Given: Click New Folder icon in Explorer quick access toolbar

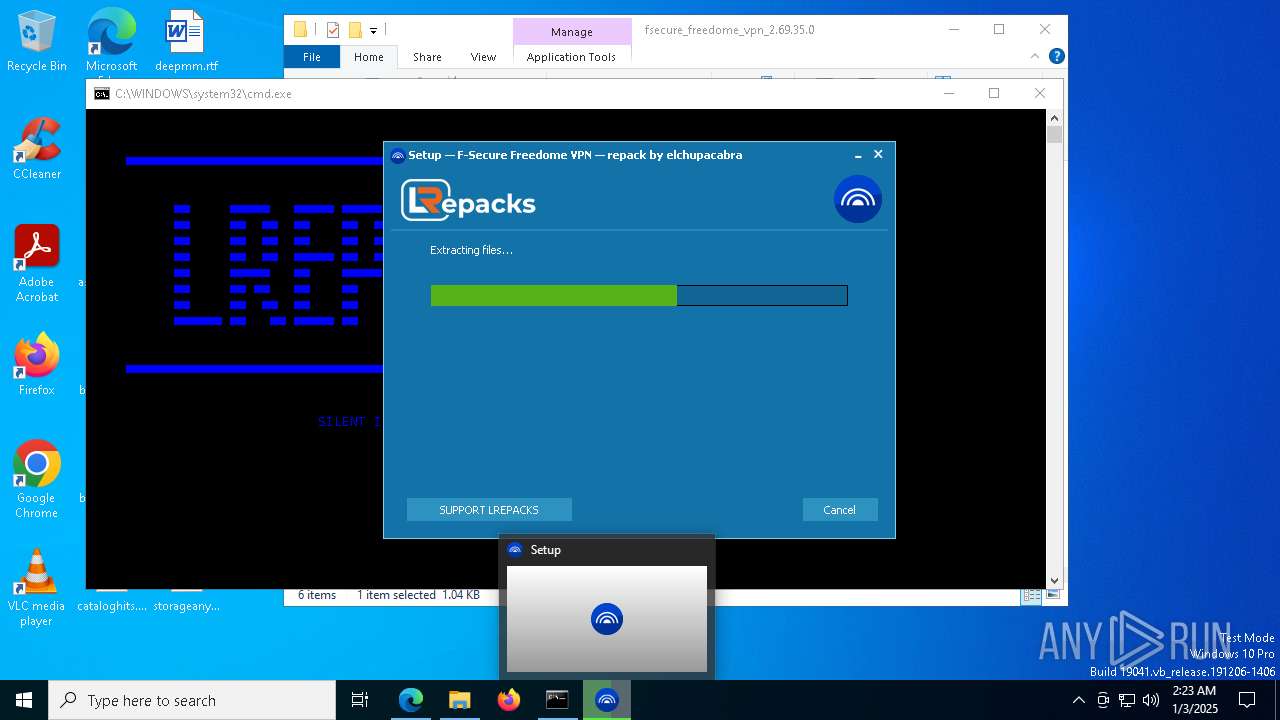Looking at the screenshot, I should (355, 30).
